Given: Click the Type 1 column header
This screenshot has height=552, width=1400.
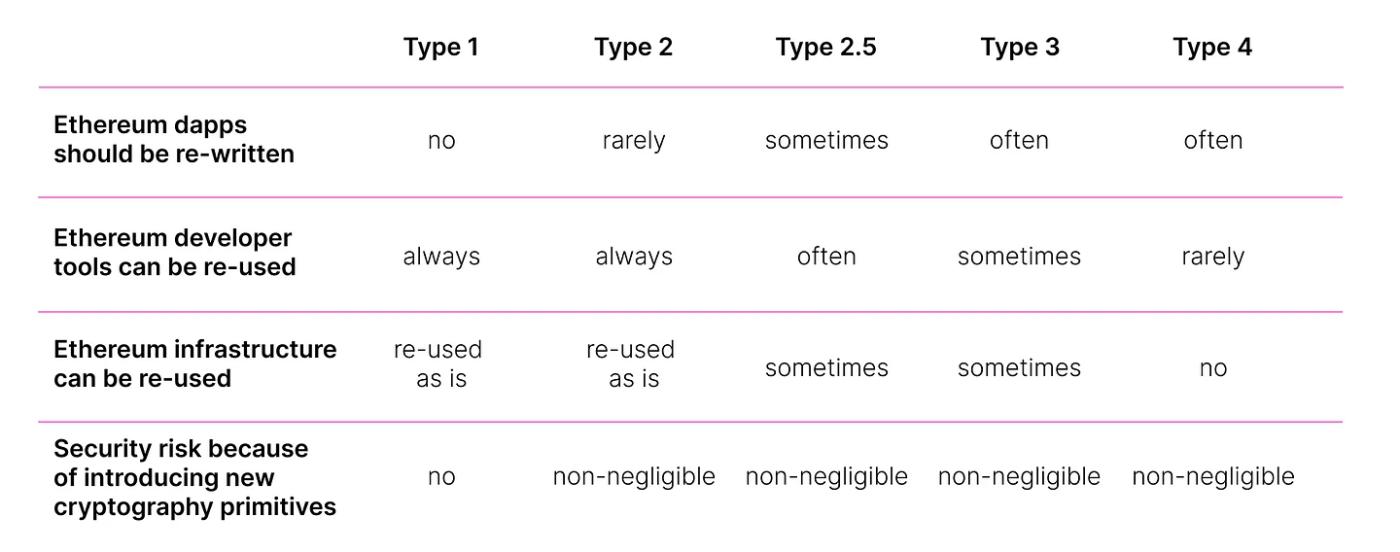Looking at the screenshot, I should pos(441,47).
